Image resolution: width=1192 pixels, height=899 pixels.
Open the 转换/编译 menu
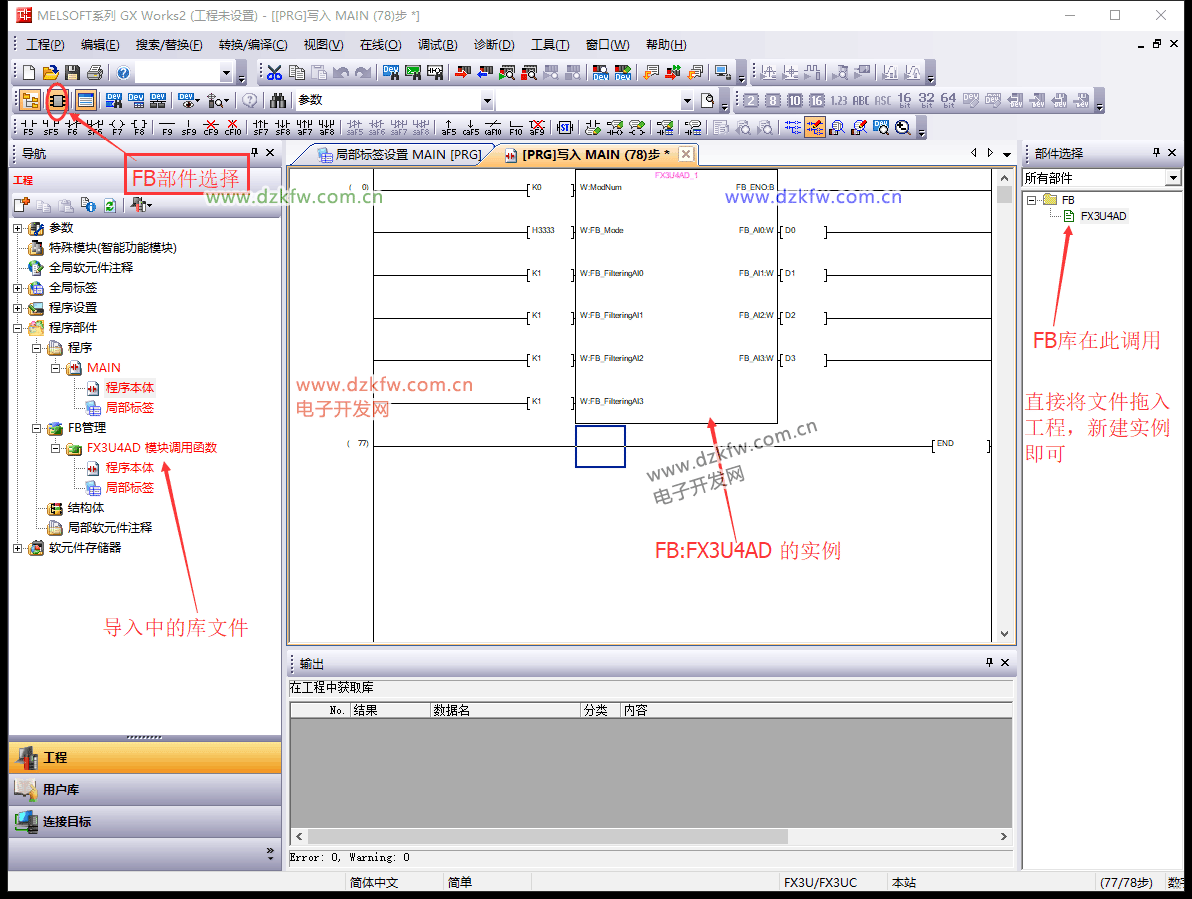click(x=252, y=45)
